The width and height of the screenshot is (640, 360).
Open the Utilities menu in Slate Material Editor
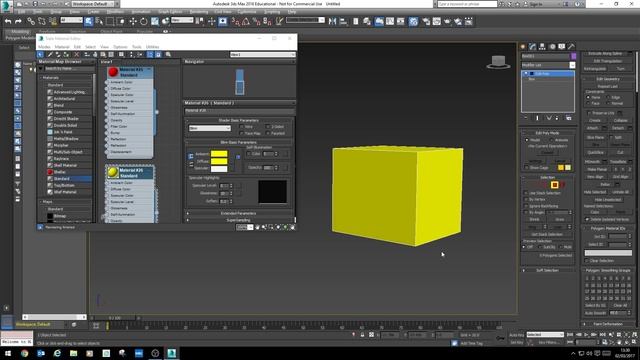tap(152, 47)
